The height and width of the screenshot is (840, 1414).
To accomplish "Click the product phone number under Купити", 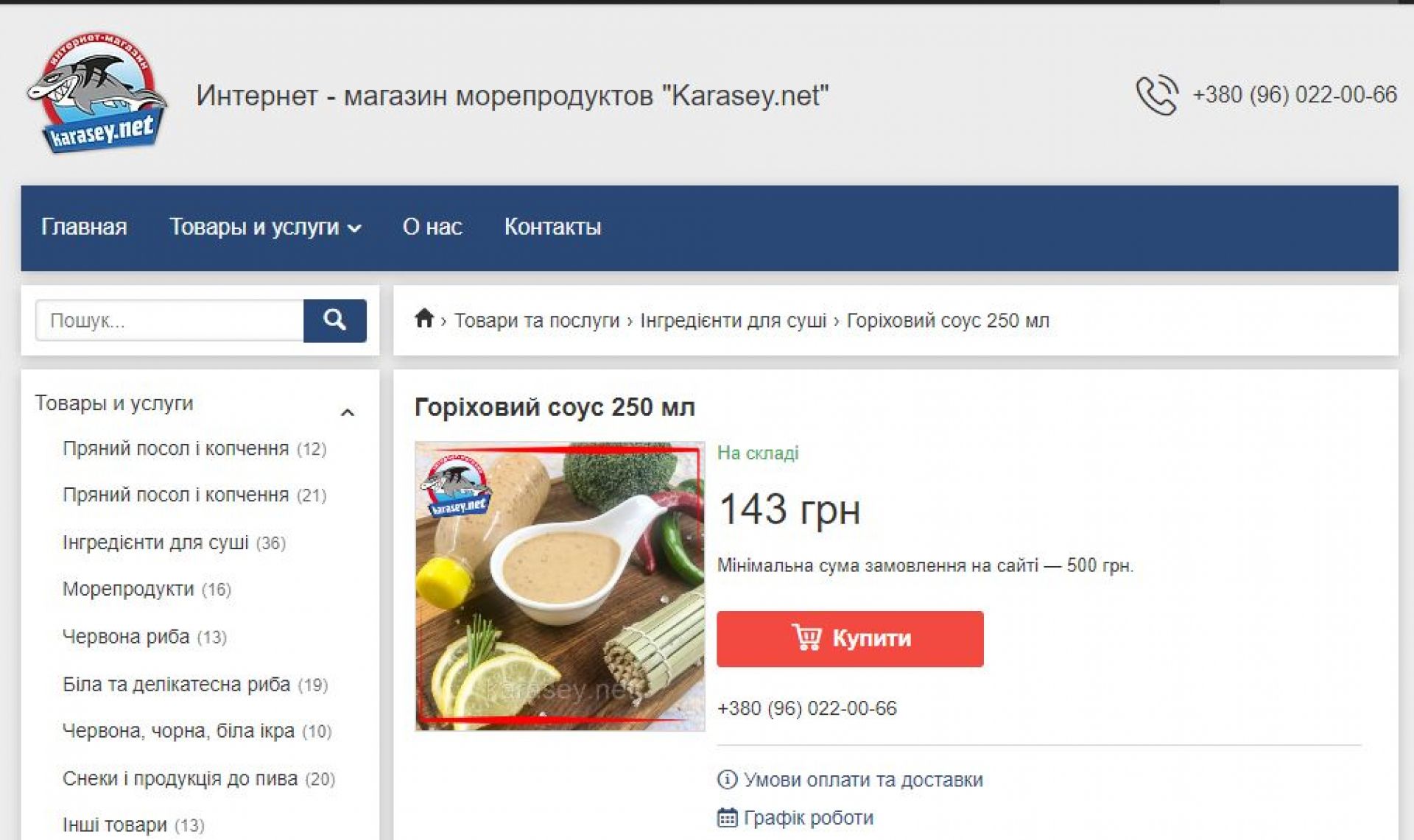I will tap(807, 708).
